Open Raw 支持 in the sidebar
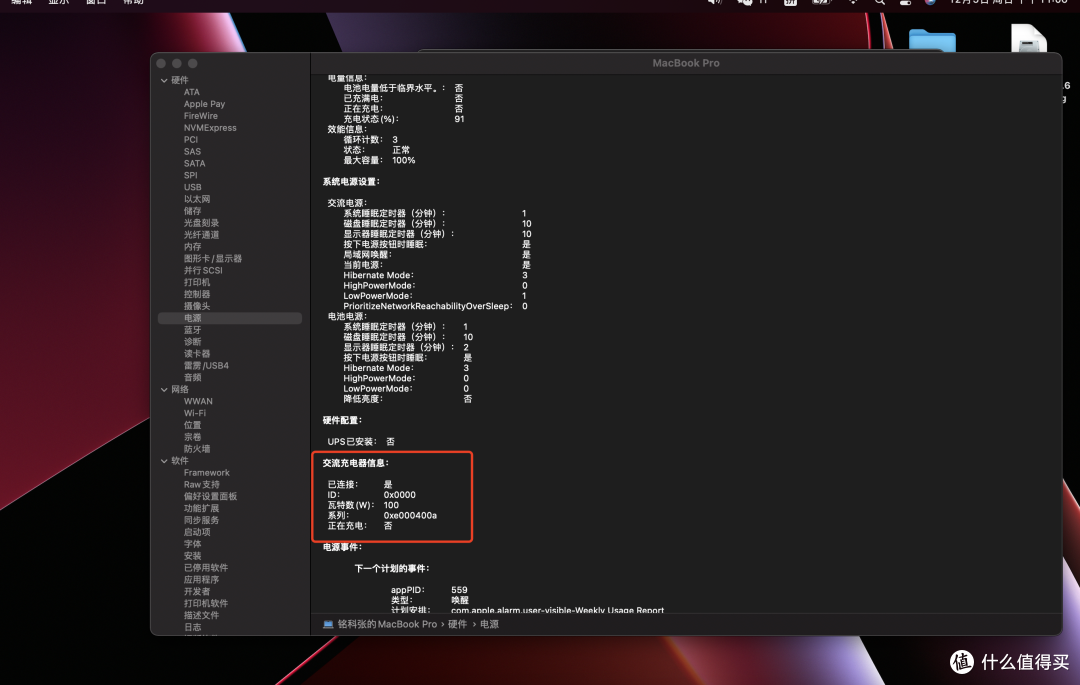Viewport: 1080px width, 685px height. 201,485
